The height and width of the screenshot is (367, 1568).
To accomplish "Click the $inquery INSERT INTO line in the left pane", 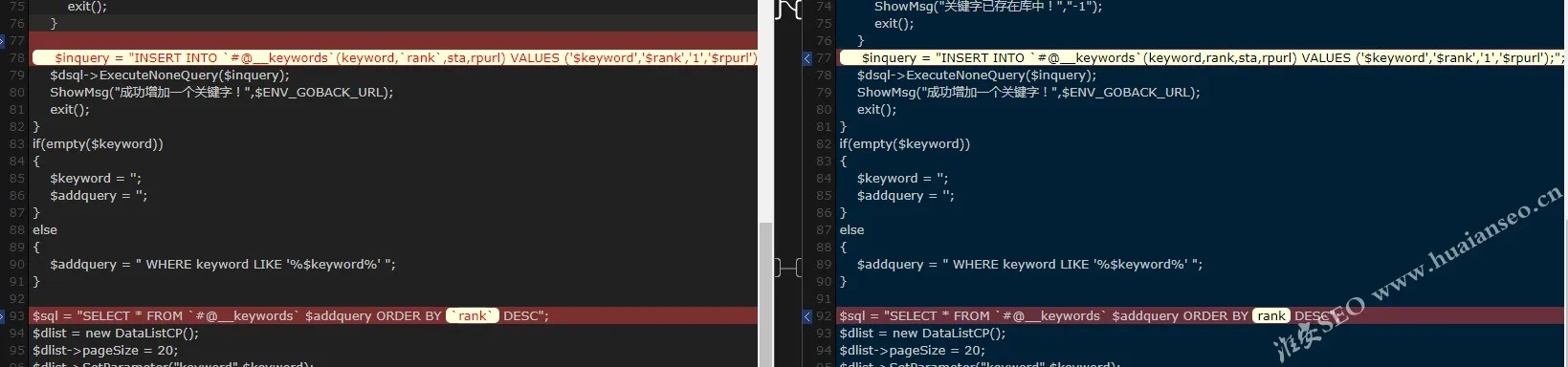I will pyautogui.click(x=395, y=58).
